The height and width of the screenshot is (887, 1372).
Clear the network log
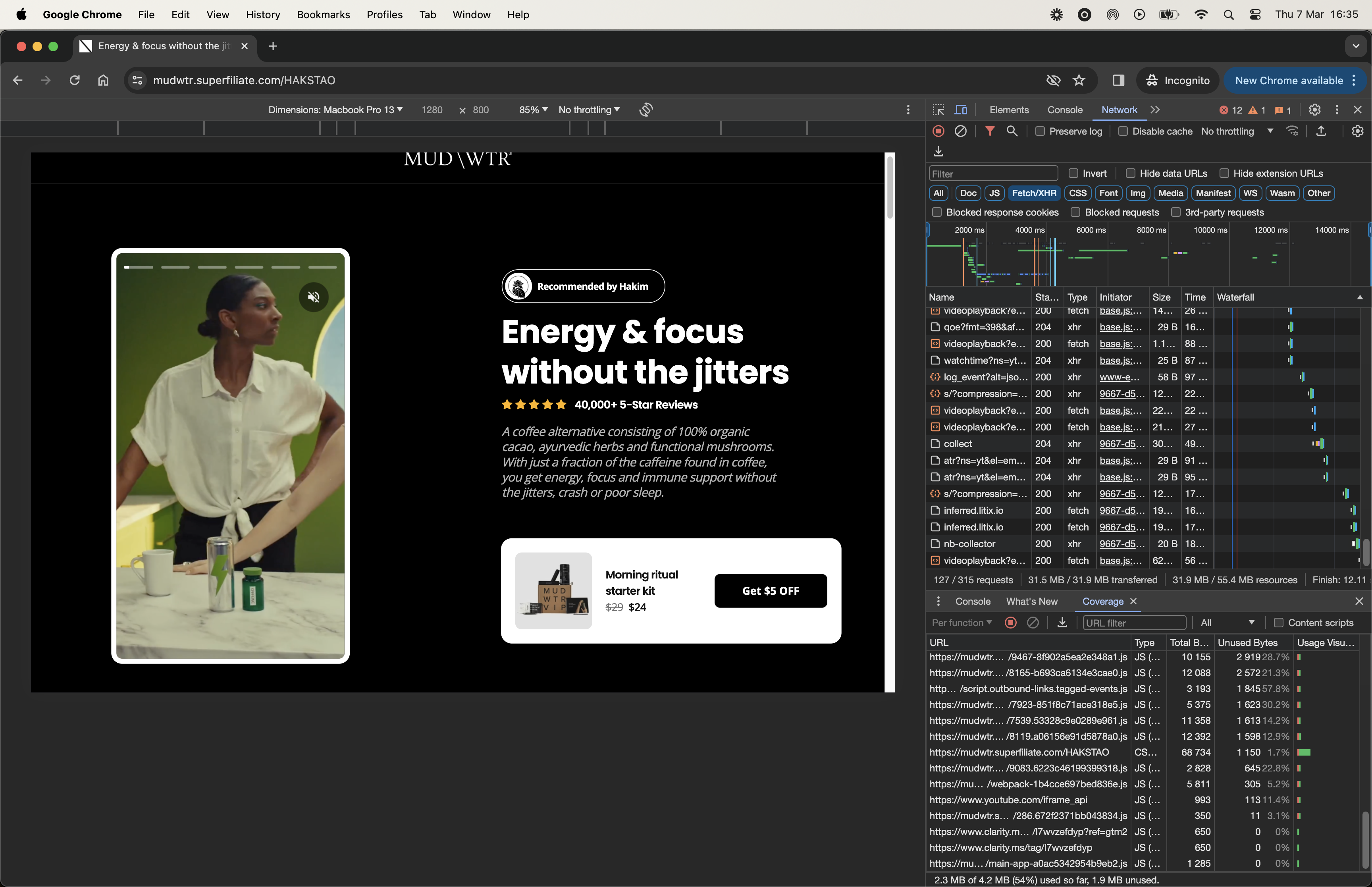click(x=960, y=131)
